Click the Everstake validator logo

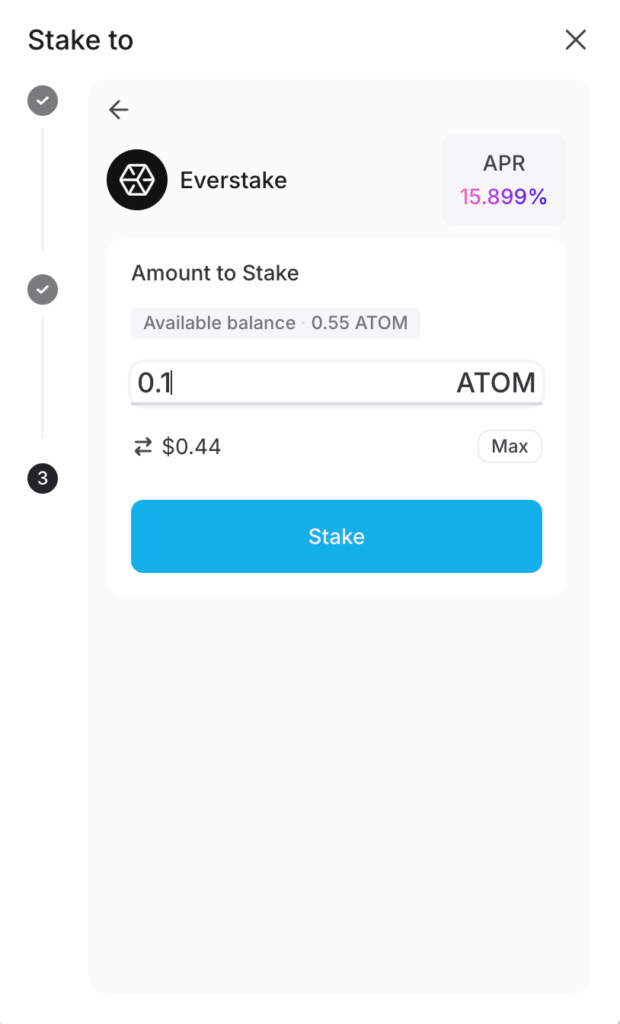point(137,180)
